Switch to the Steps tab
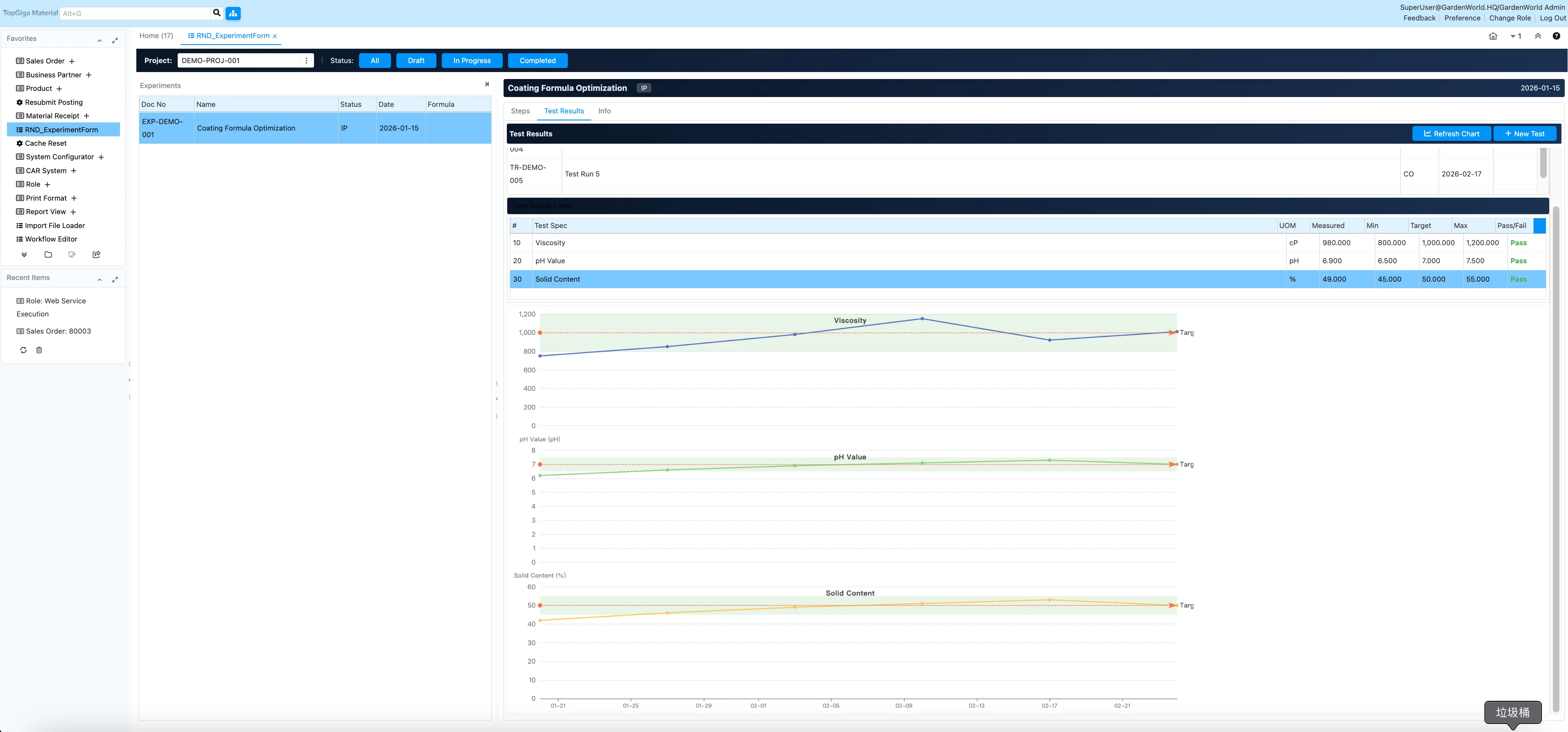 tap(520, 111)
